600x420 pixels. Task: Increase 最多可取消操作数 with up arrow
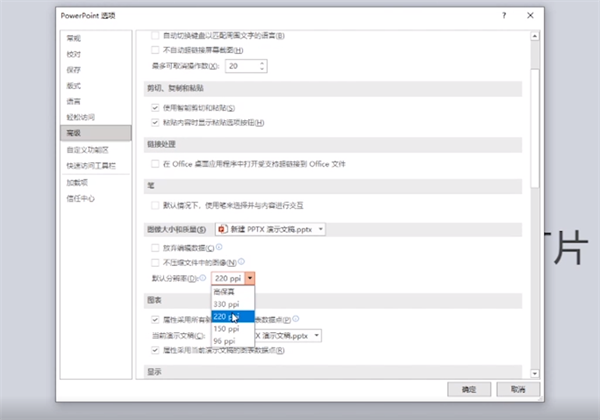pyautogui.click(x=262, y=63)
